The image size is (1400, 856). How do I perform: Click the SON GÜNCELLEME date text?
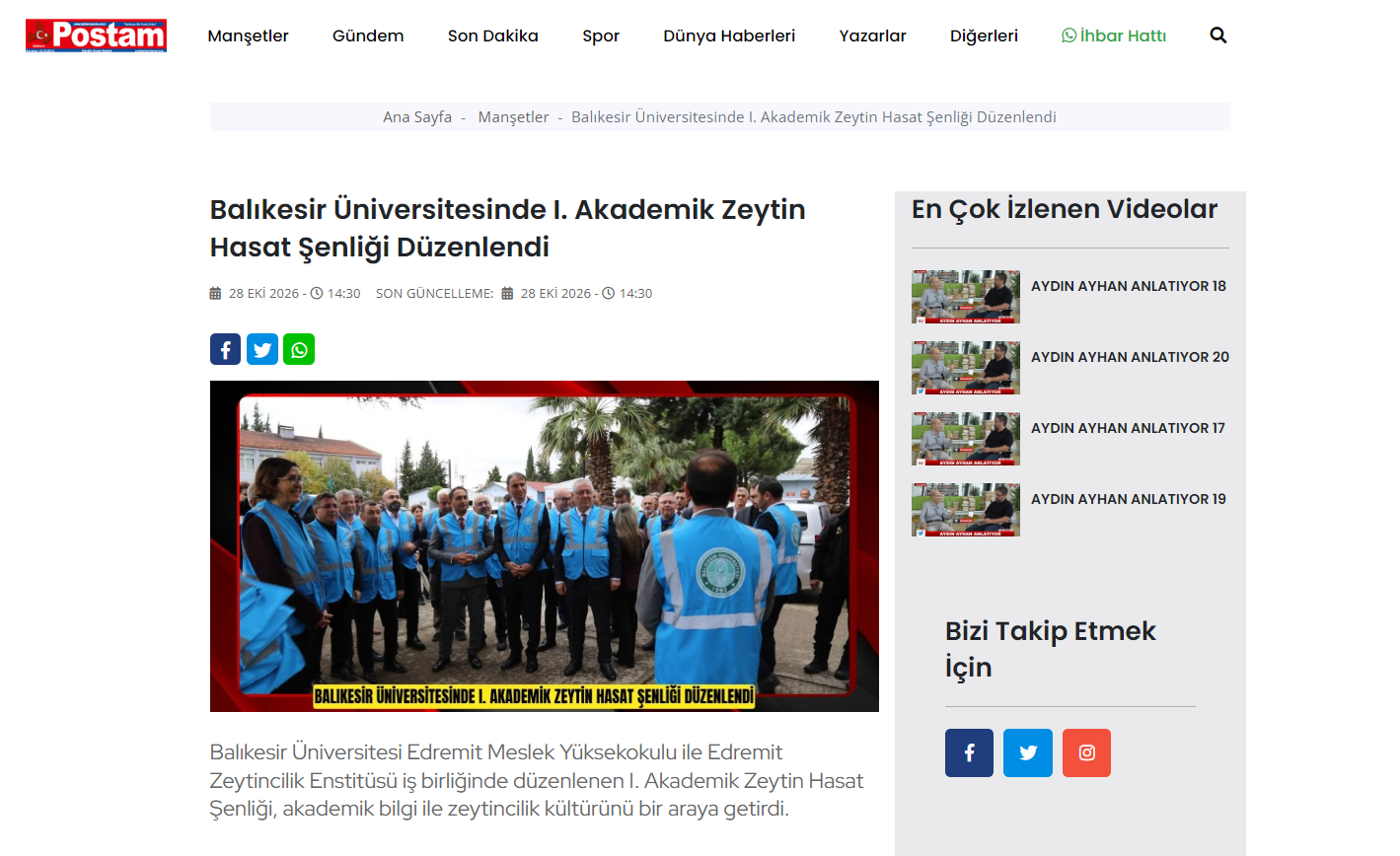click(x=514, y=293)
